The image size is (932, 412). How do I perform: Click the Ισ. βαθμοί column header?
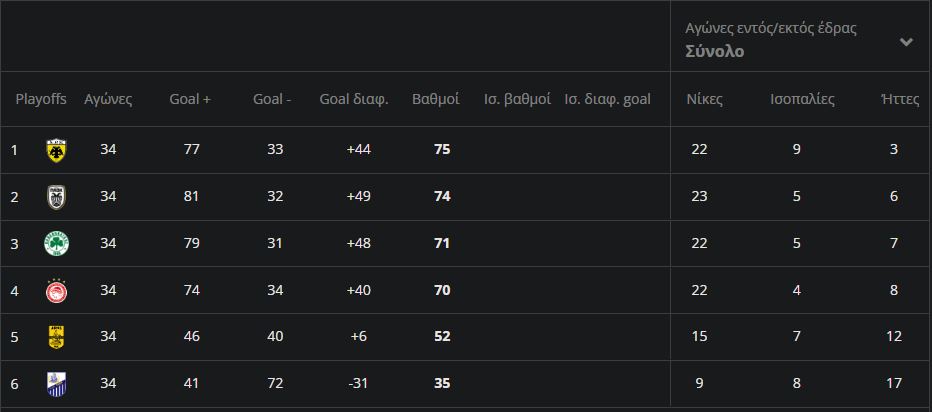pyautogui.click(x=517, y=99)
